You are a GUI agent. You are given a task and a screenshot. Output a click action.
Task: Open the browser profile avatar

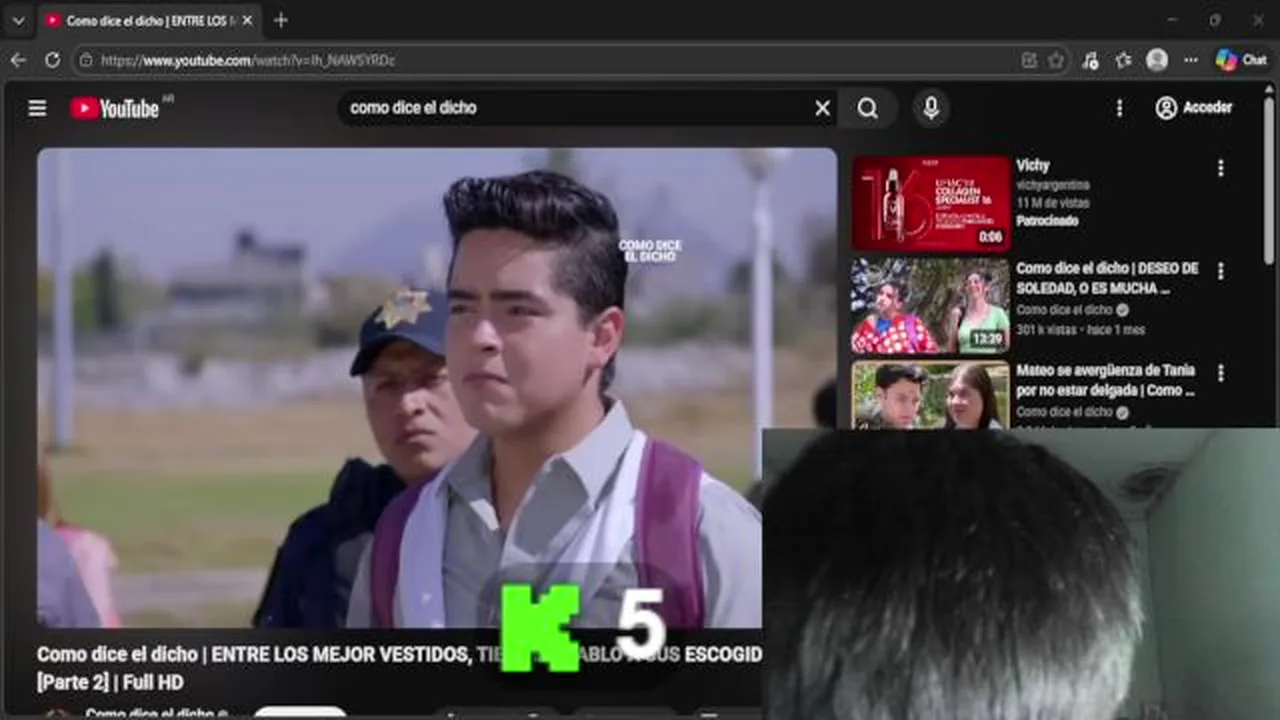pos(1157,60)
